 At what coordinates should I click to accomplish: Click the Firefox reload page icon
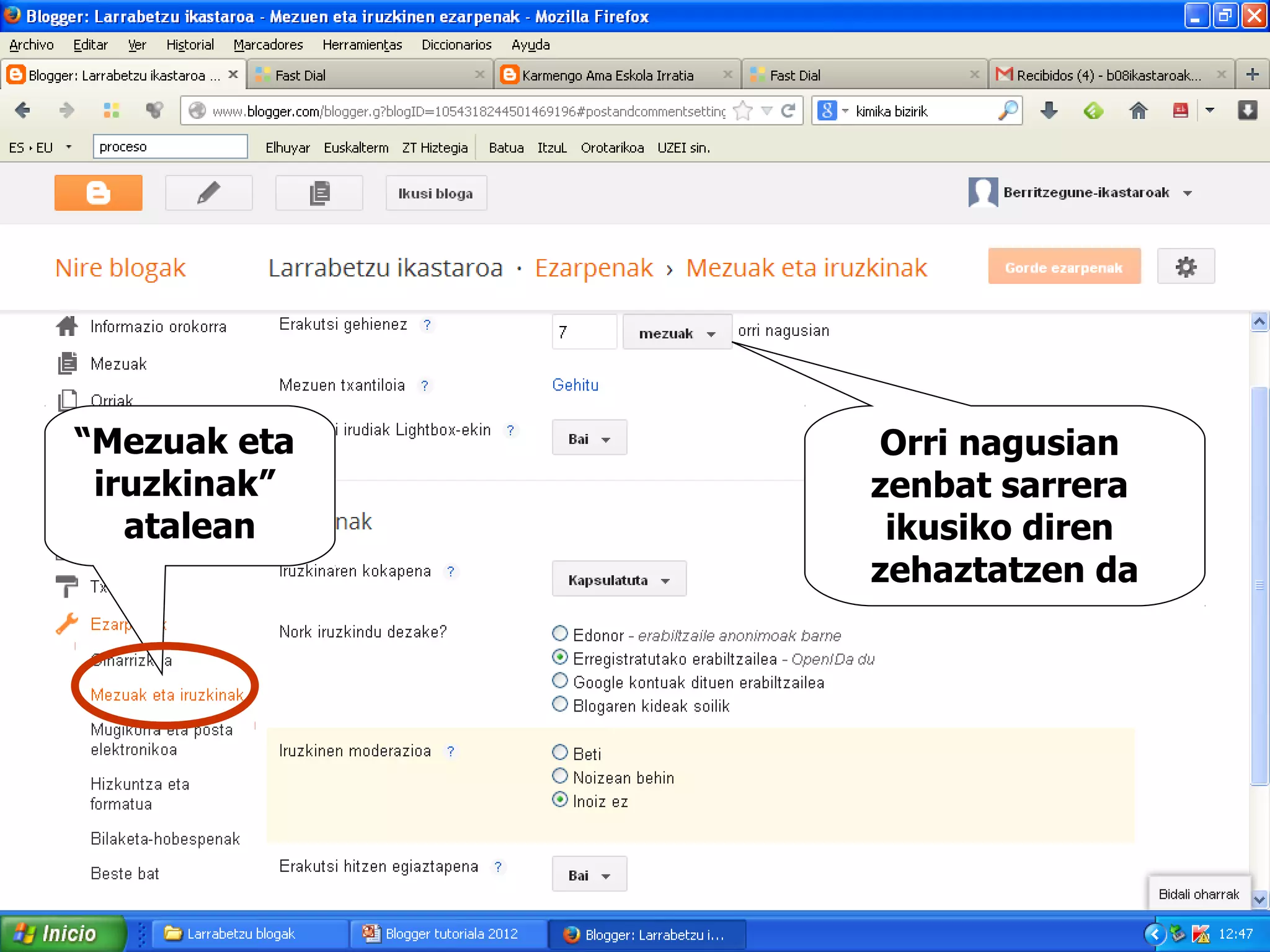(788, 111)
